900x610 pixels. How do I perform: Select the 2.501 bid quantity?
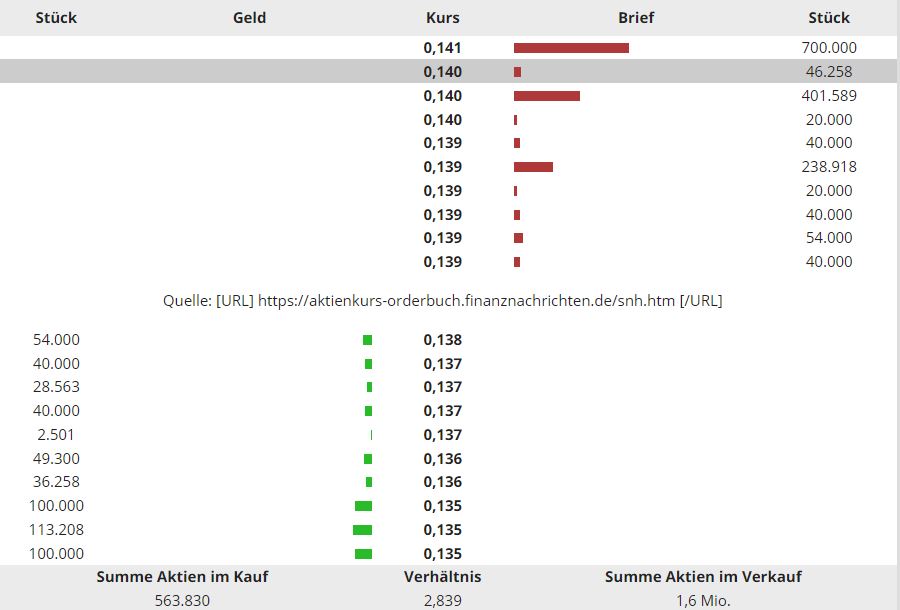coord(53,435)
